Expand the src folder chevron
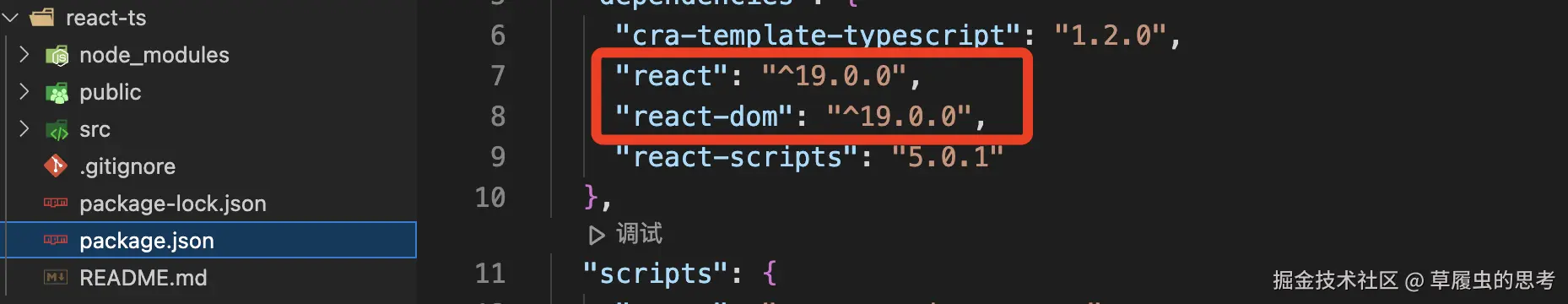Screen dimensions: 1568x304 24,129
